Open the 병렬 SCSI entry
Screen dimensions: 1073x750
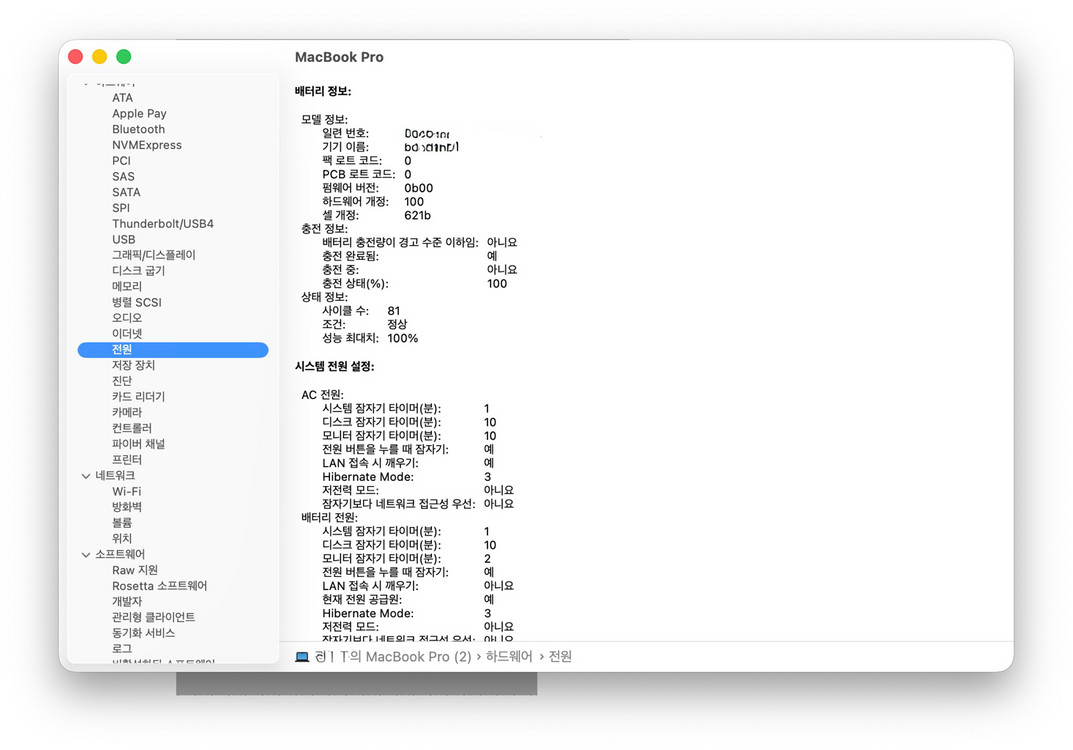click(x=136, y=302)
